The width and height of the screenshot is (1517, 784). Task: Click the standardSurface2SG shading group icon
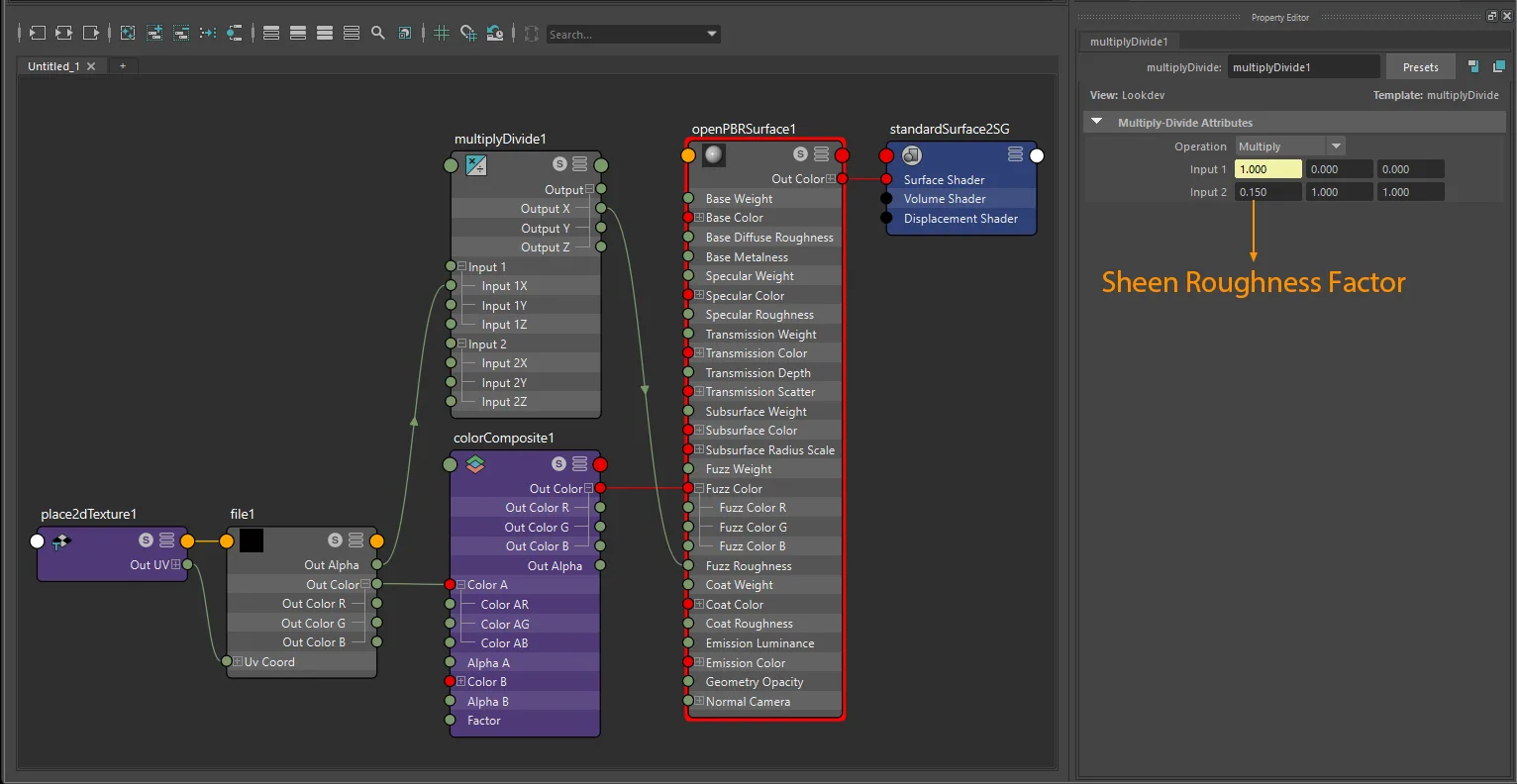(x=912, y=154)
